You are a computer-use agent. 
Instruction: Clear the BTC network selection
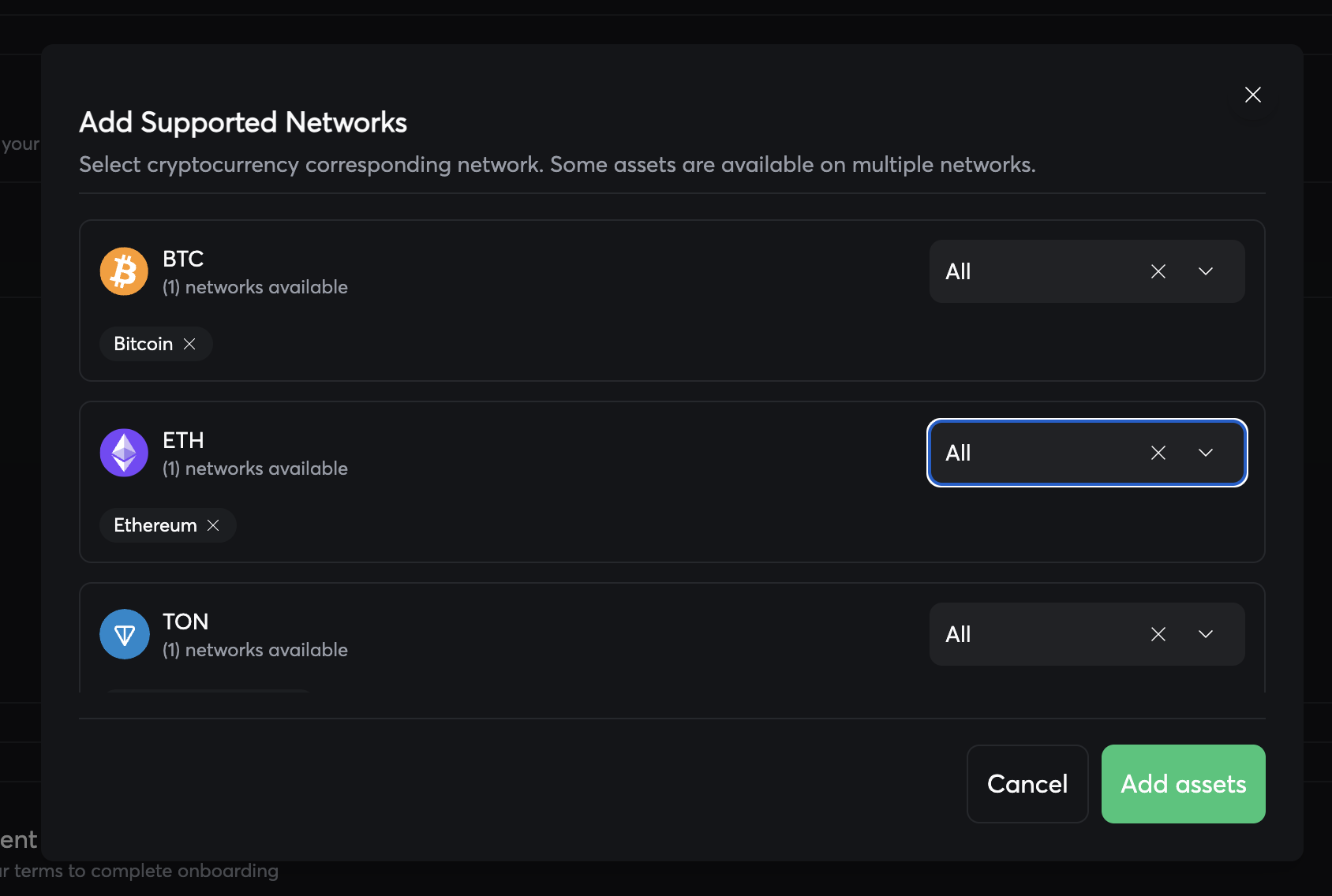1158,271
